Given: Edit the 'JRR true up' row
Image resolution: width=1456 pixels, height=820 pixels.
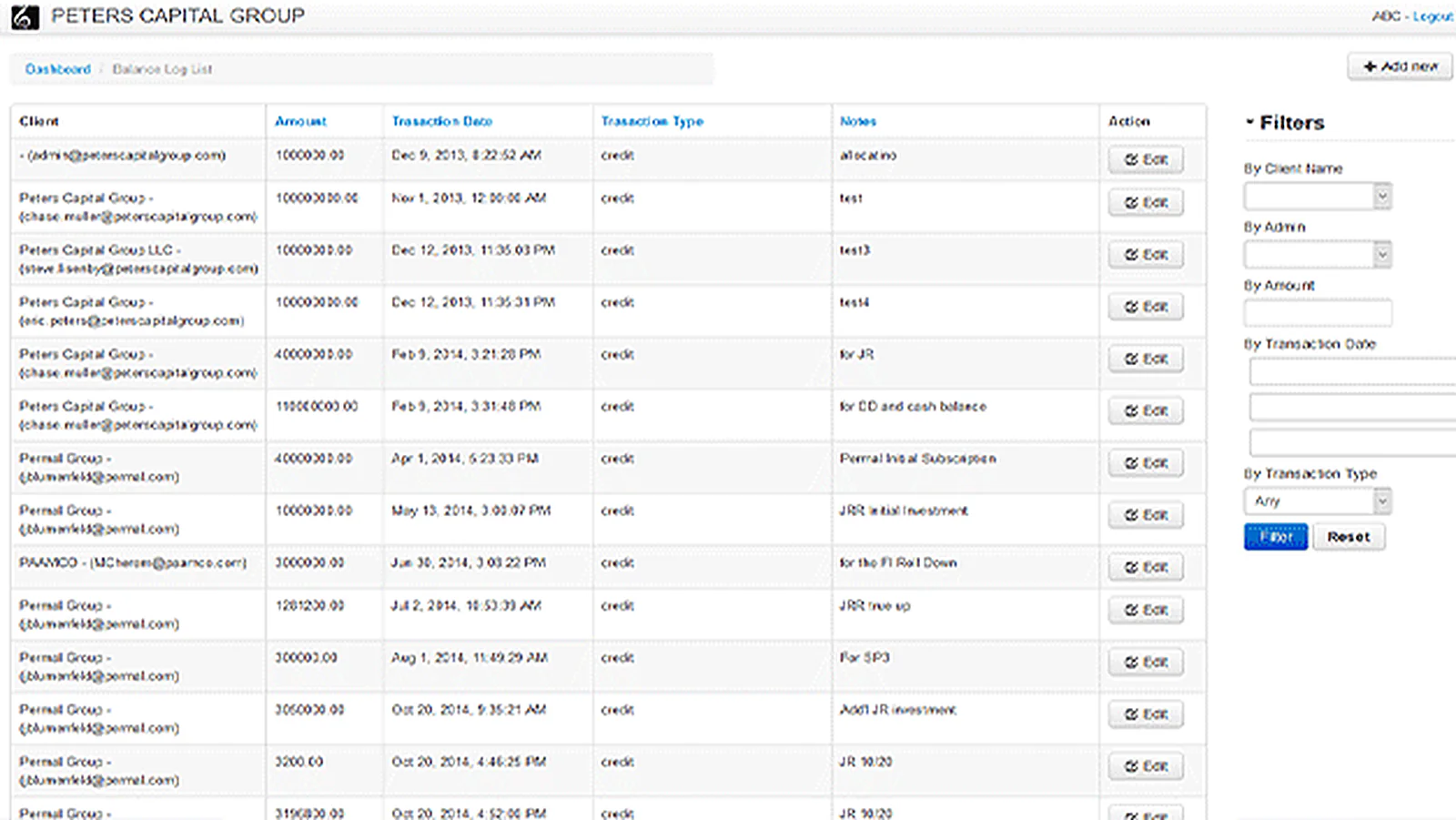Looking at the screenshot, I should 1146,610.
